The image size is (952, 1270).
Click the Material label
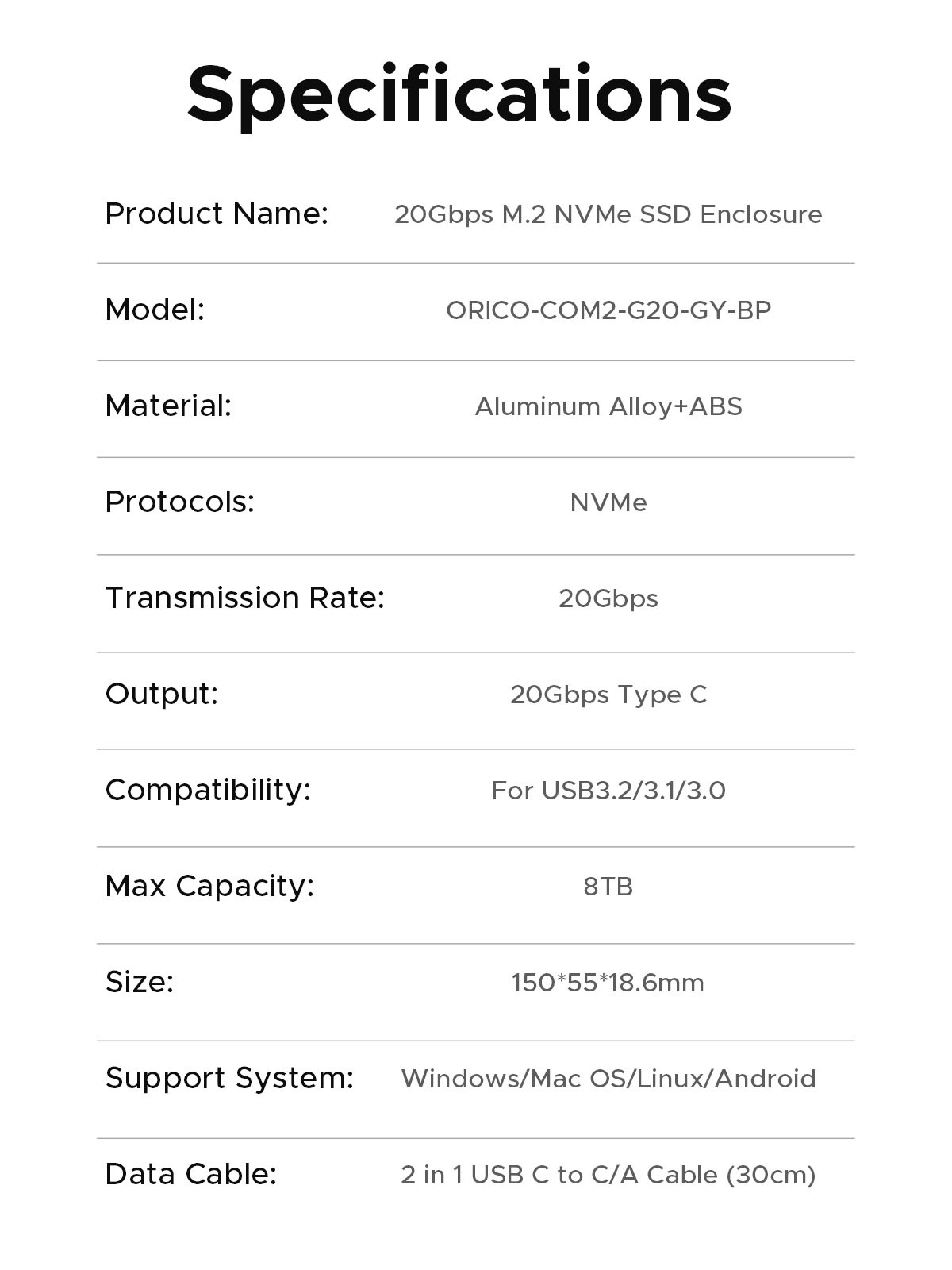pos(168,406)
